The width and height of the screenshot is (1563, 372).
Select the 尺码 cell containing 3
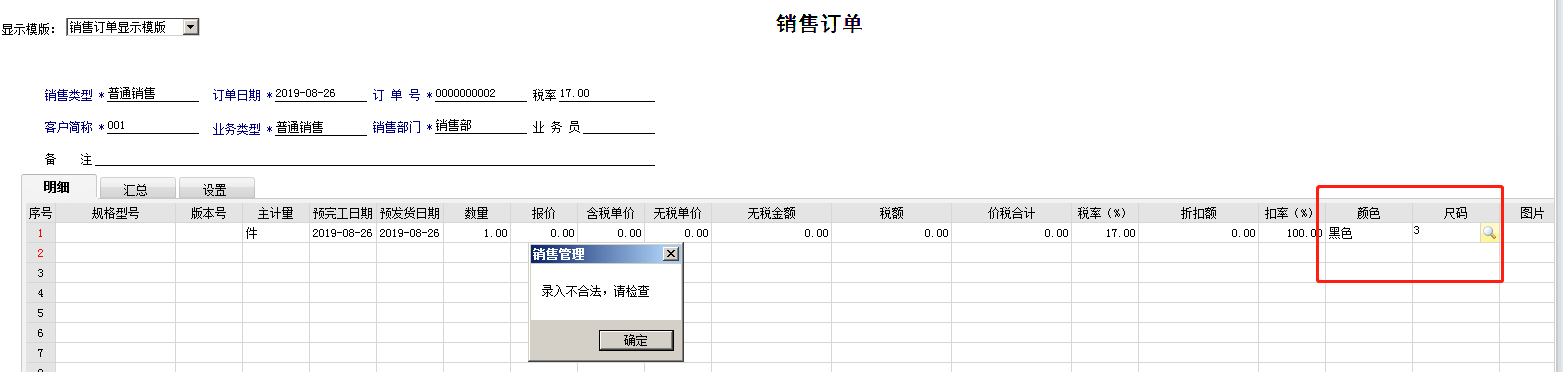coord(1446,232)
